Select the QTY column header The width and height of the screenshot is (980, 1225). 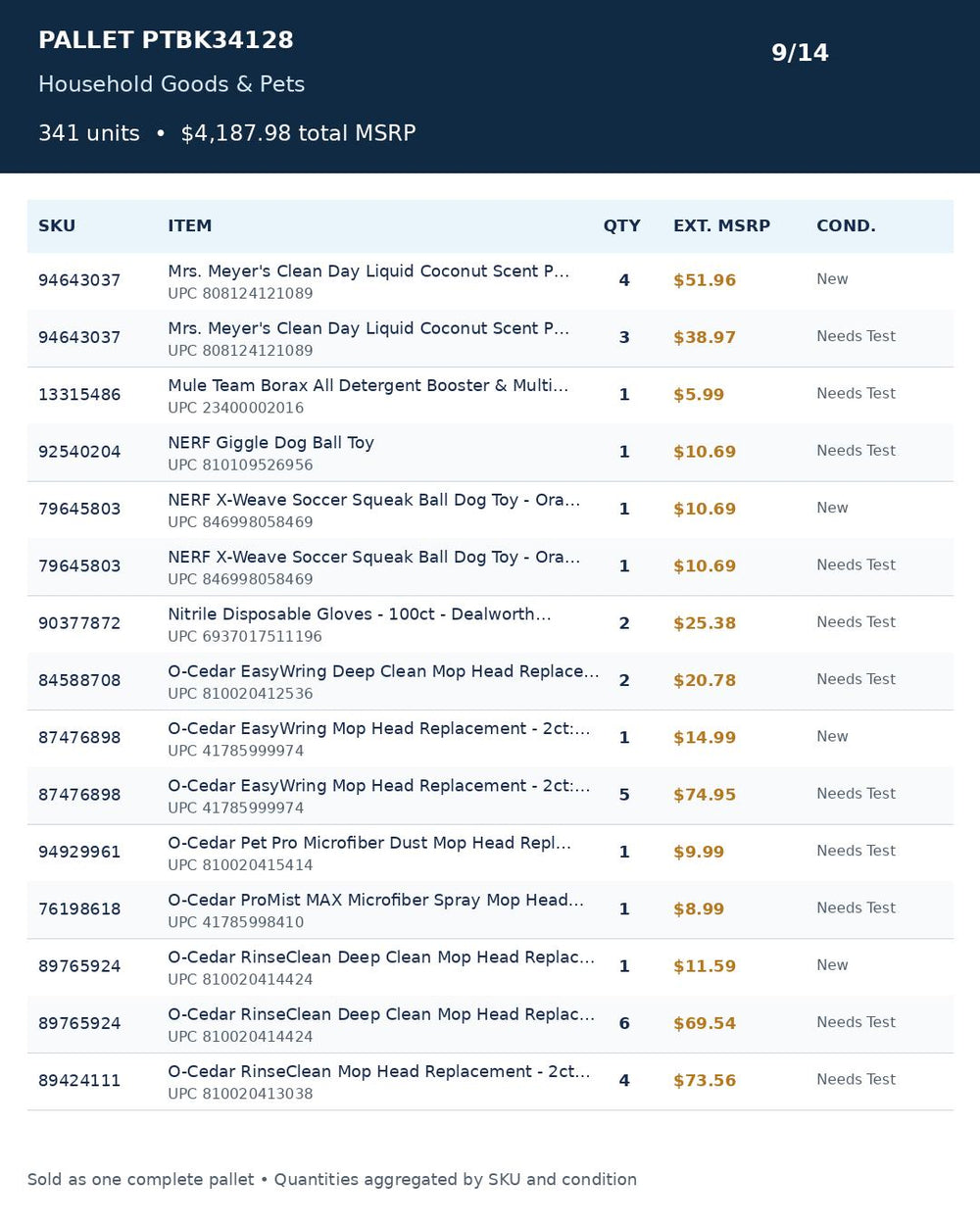[x=621, y=226]
